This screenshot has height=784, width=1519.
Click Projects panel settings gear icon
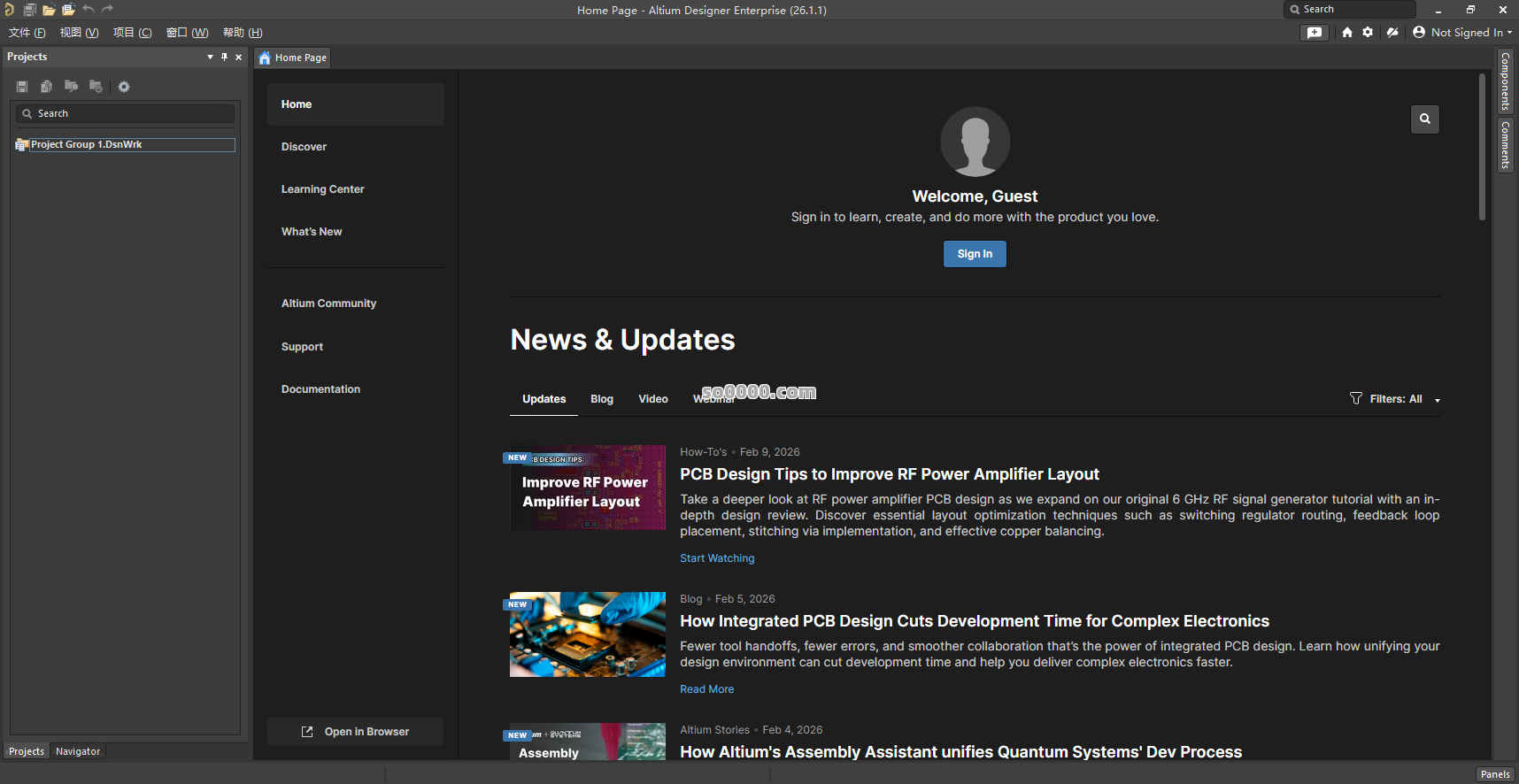pyautogui.click(x=124, y=87)
